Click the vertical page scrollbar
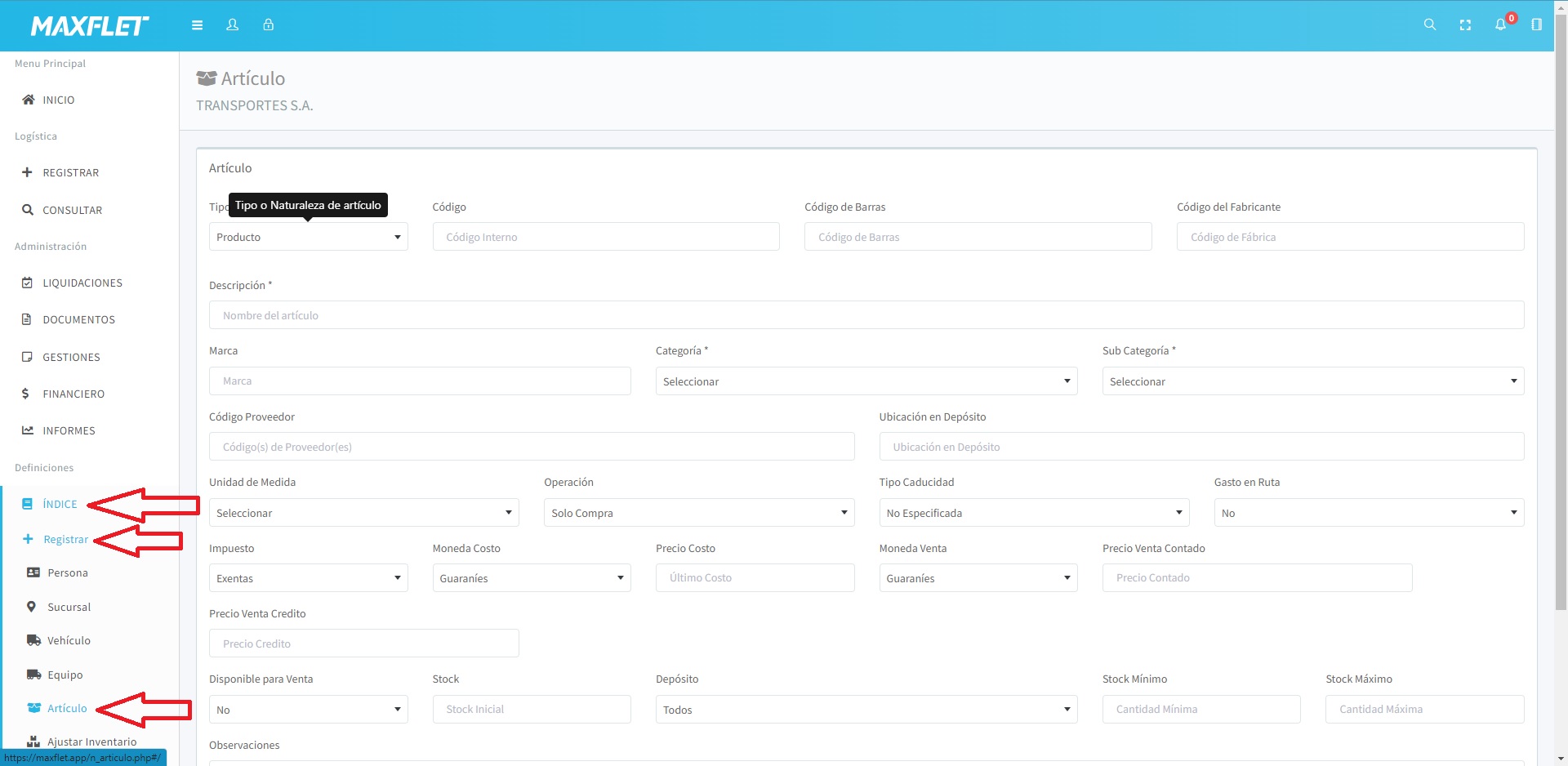 pos(1561,327)
